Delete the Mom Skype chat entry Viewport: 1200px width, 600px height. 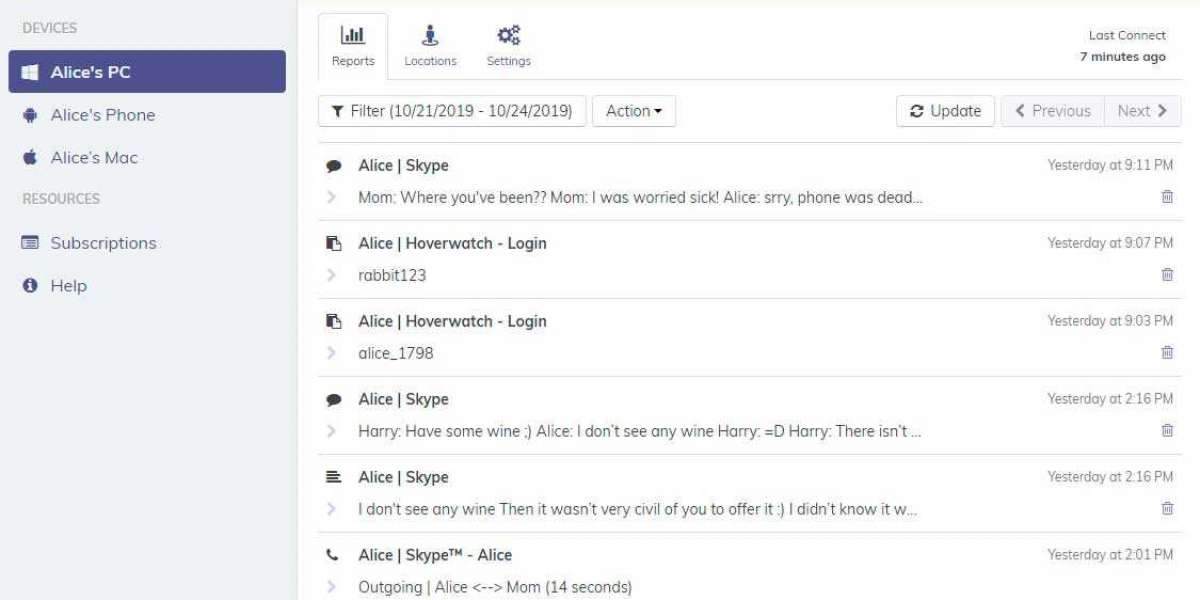(x=1167, y=197)
